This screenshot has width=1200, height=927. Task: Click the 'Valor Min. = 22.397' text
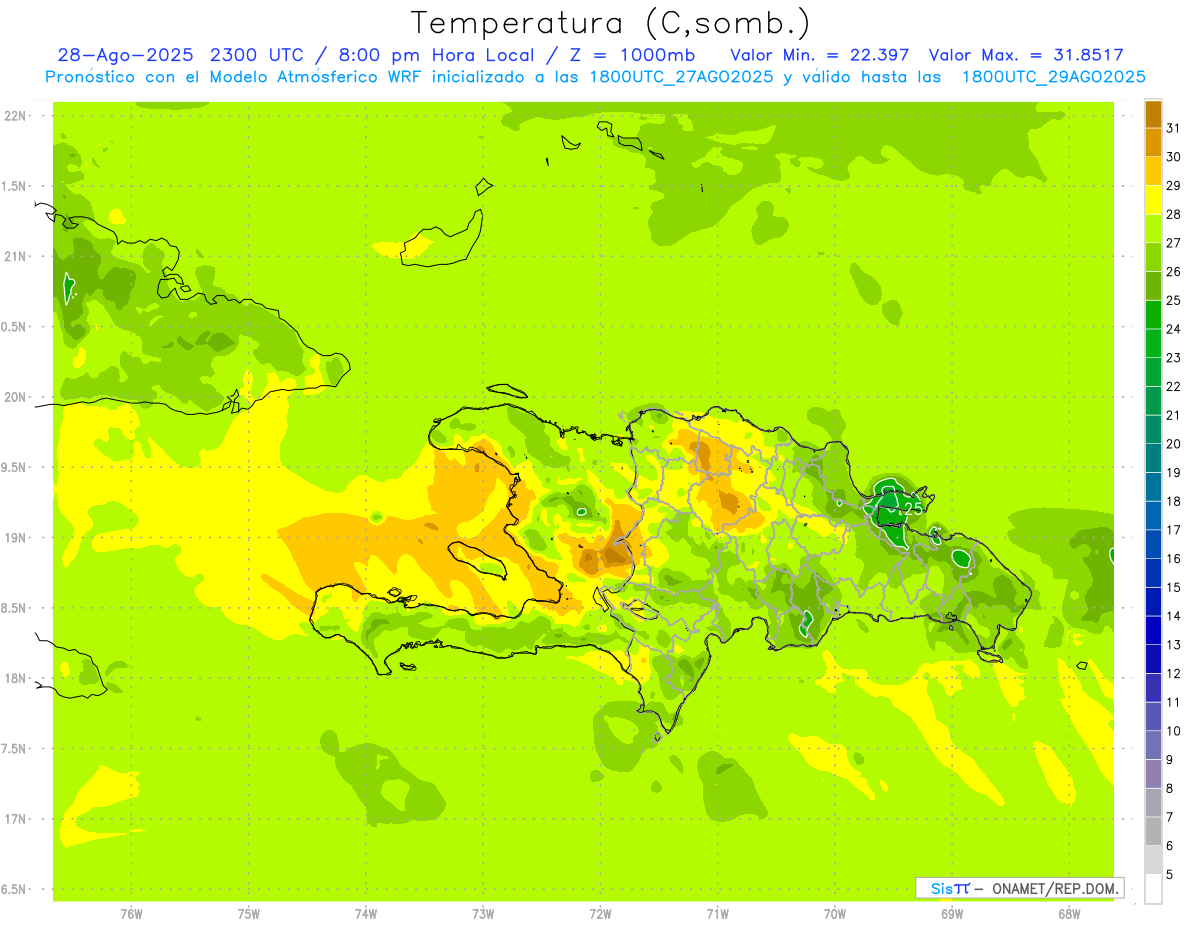click(x=820, y=55)
